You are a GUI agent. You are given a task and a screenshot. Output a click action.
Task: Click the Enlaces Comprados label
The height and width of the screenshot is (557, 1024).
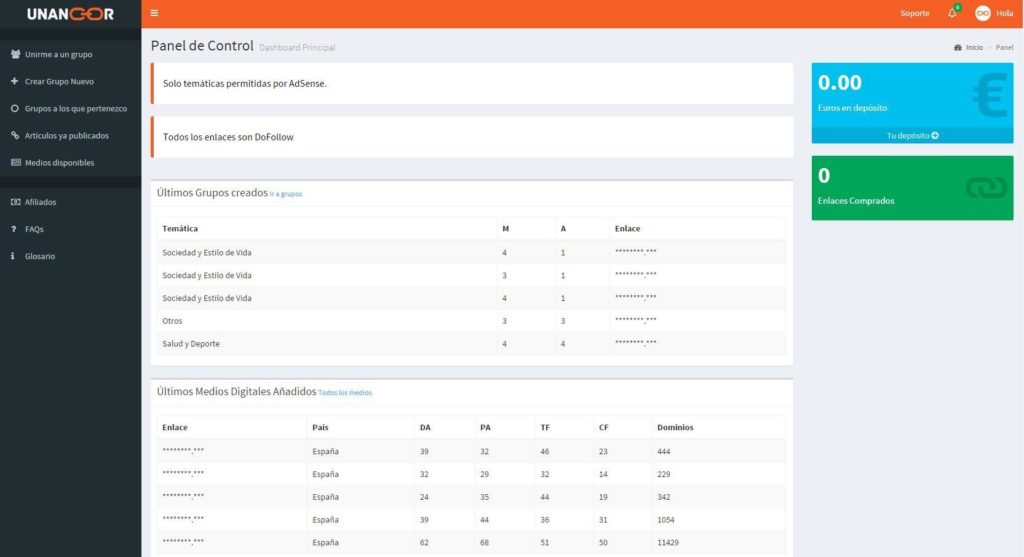point(856,200)
